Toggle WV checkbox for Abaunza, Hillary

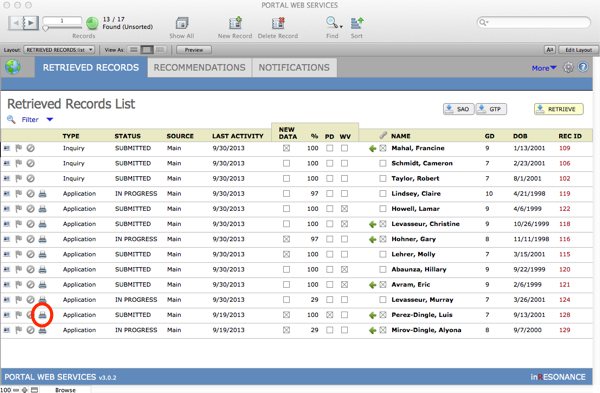click(x=344, y=269)
